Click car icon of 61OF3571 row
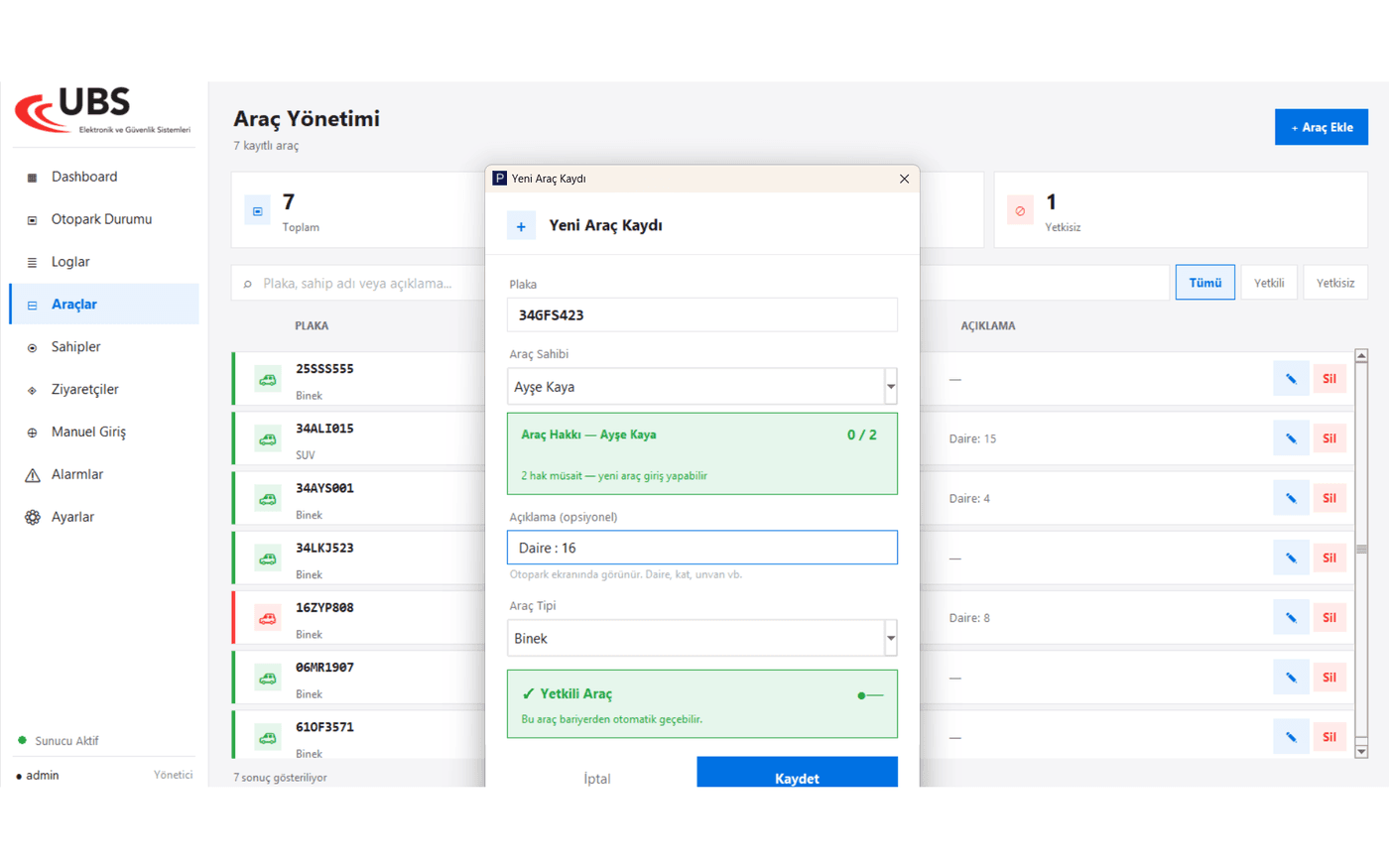 tap(268, 738)
